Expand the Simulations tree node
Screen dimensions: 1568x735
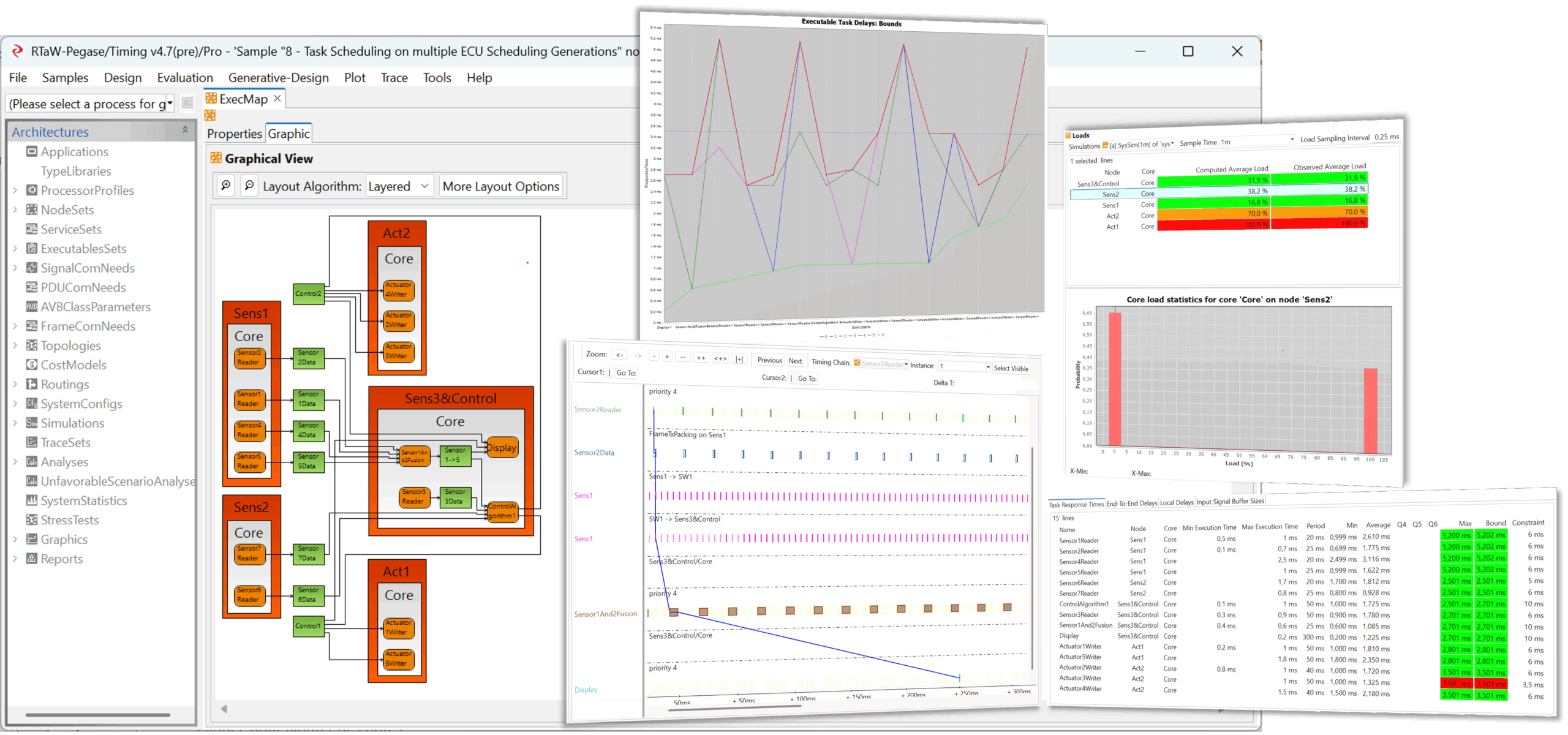point(15,423)
